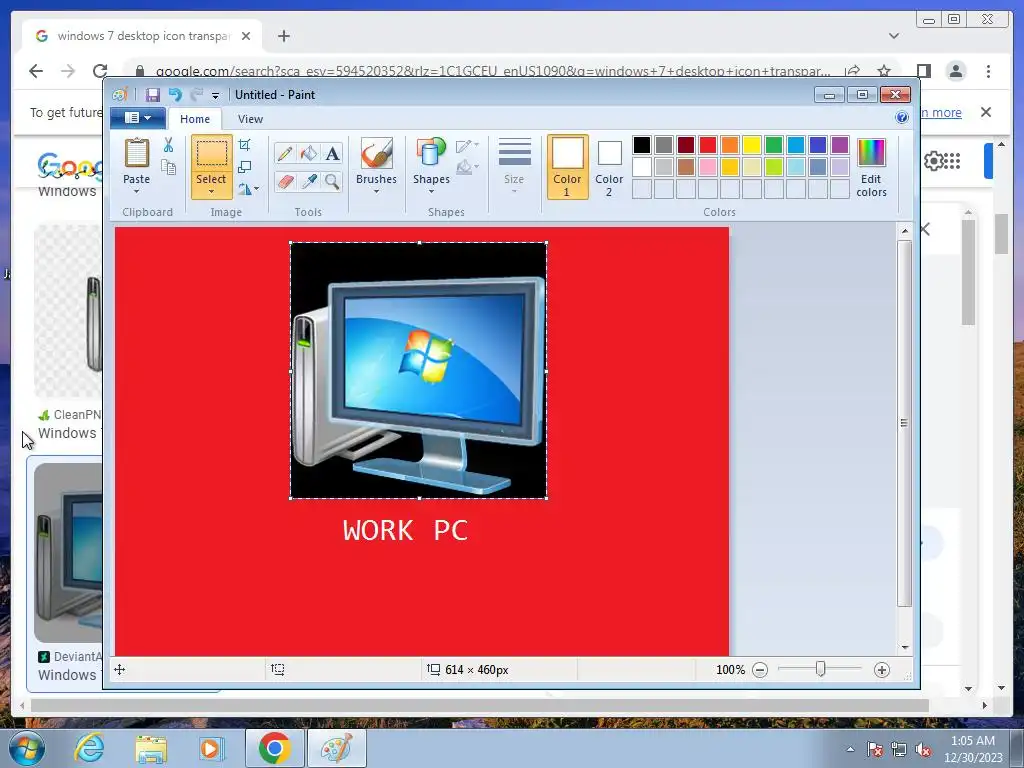
Task: Switch to the View ribbon tab
Action: (x=250, y=119)
